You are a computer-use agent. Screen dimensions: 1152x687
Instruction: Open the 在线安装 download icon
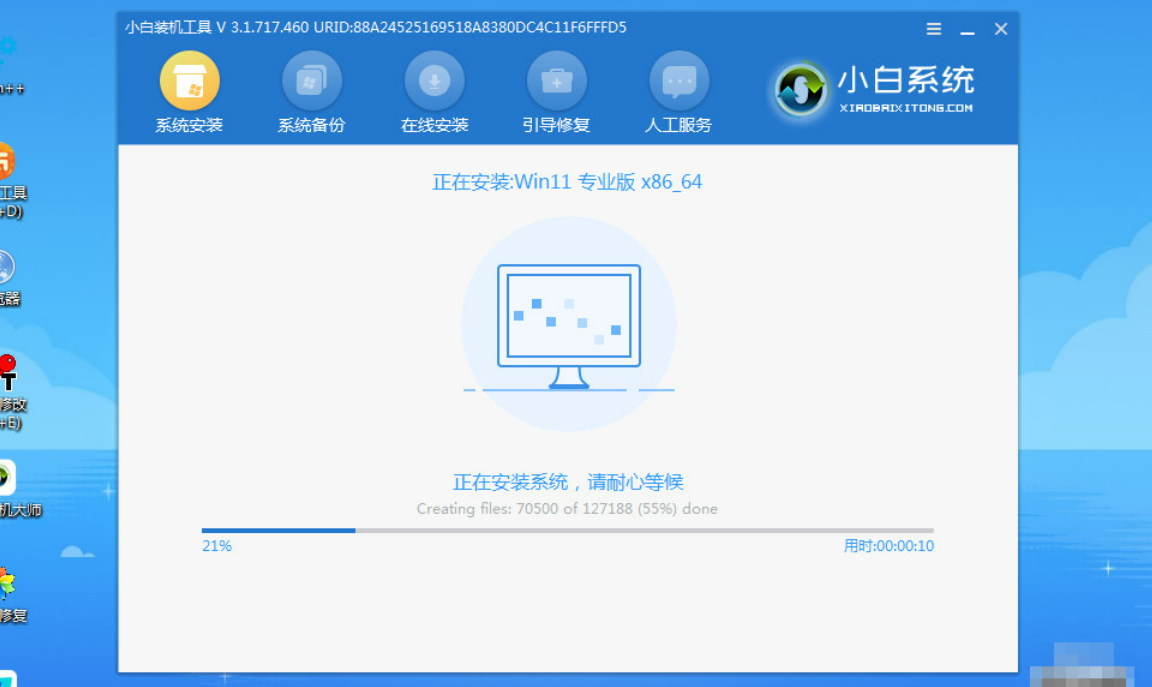[x=434, y=81]
